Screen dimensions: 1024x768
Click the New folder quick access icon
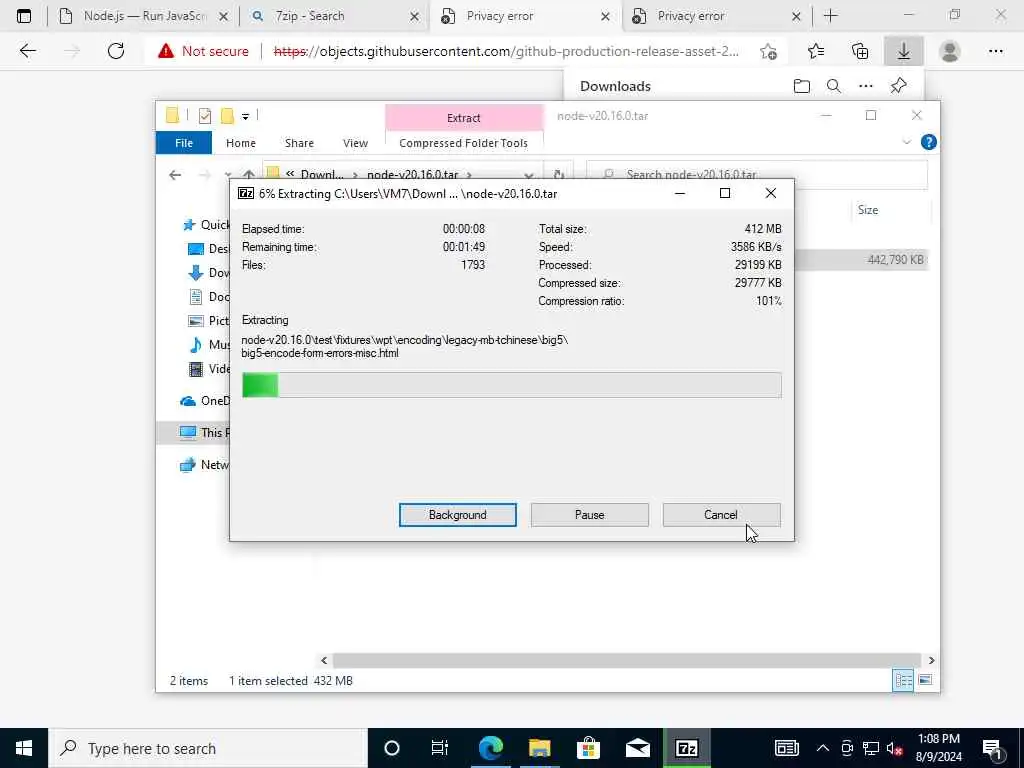(x=227, y=116)
